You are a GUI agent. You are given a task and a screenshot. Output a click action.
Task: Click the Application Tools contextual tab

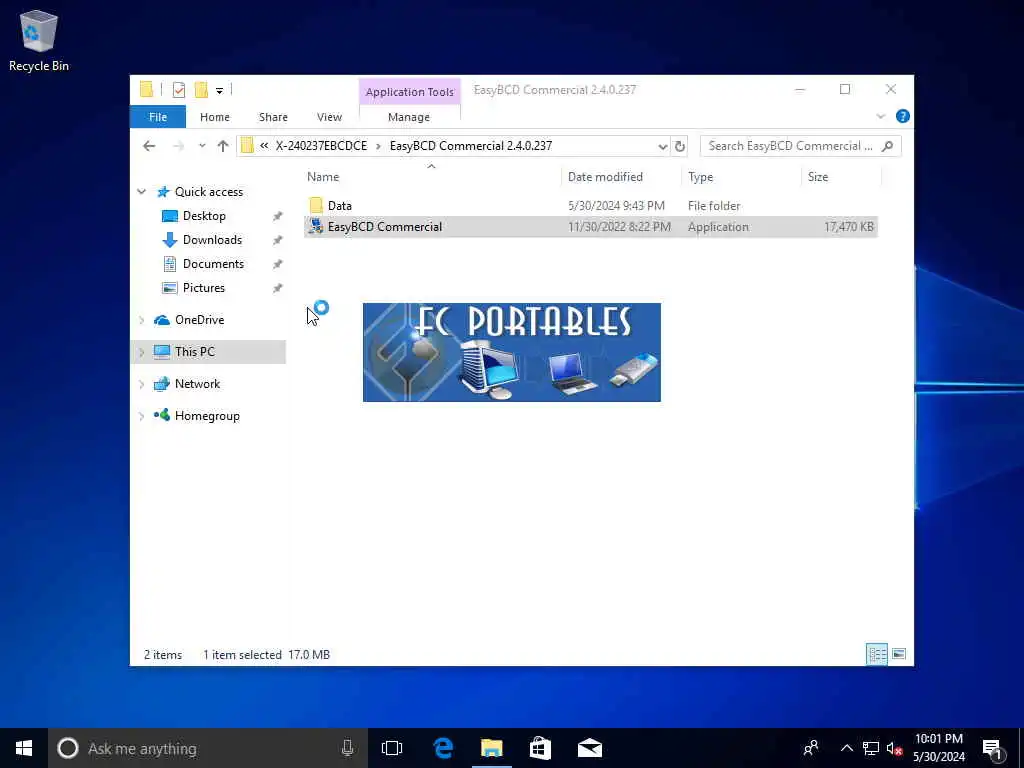pyautogui.click(x=409, y=92)
